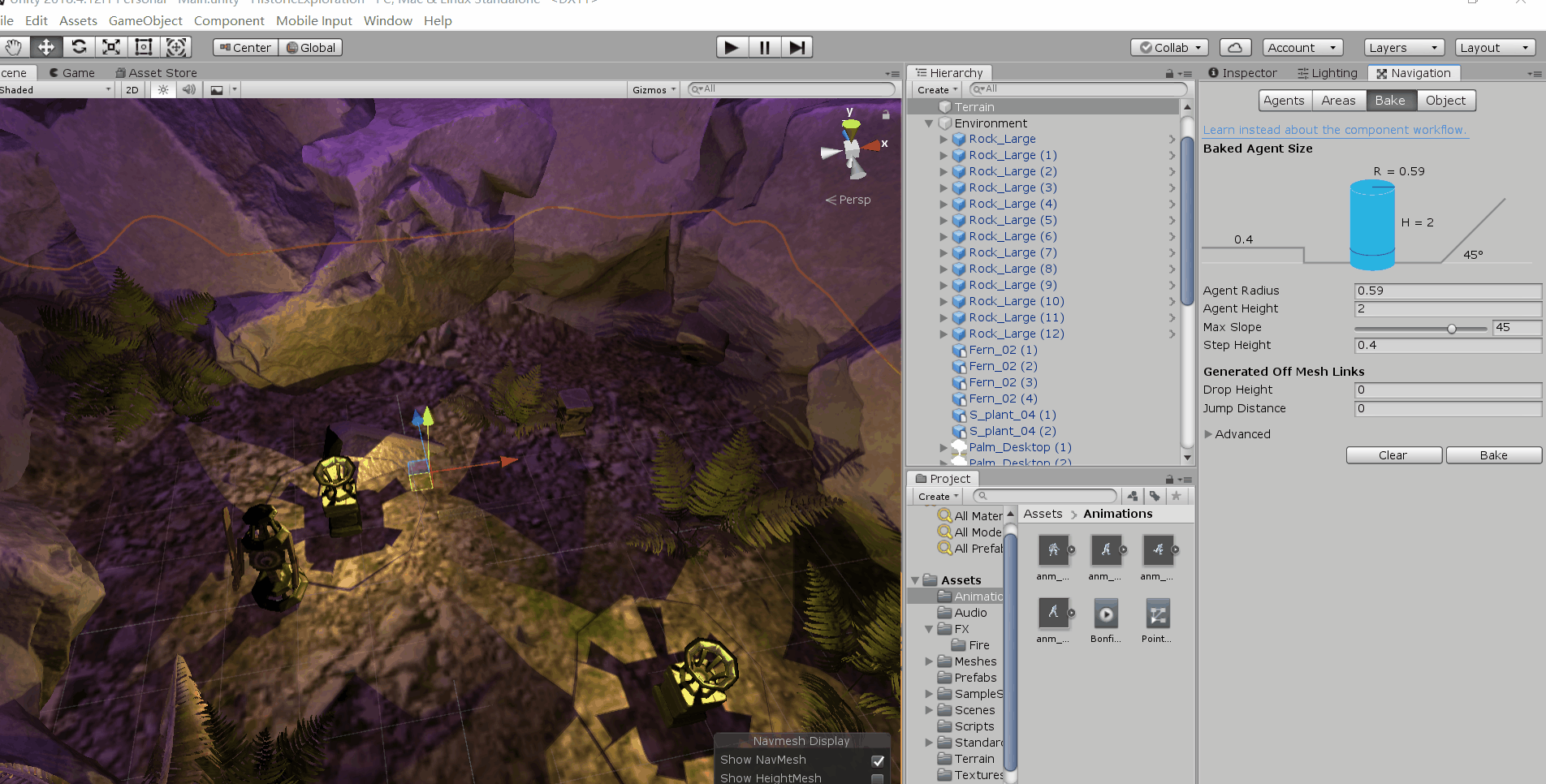
Task: Select the Hand tool in the toolbar
Action: click(14, 47)
